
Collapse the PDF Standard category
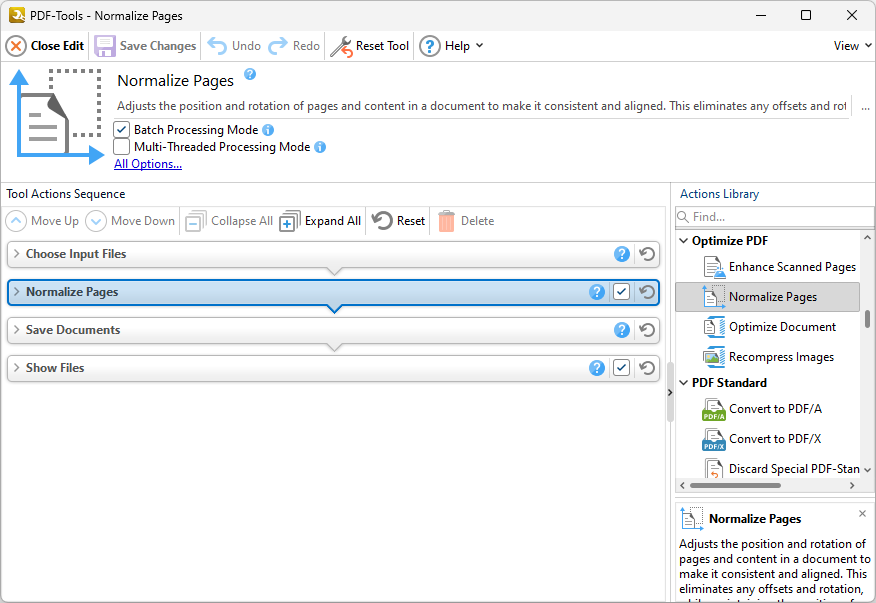683,383
